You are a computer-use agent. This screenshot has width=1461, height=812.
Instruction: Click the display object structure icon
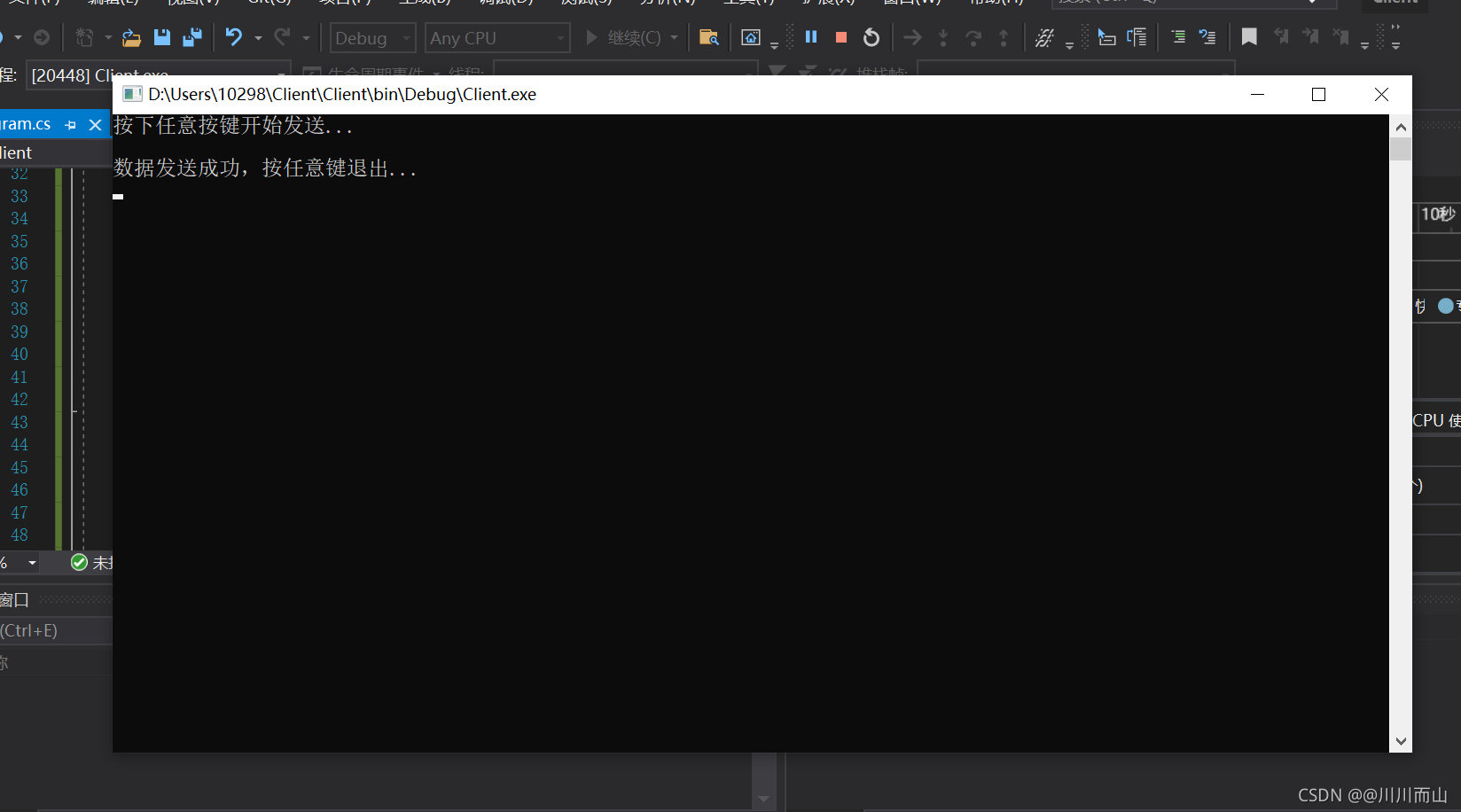tap(1137, 37)
